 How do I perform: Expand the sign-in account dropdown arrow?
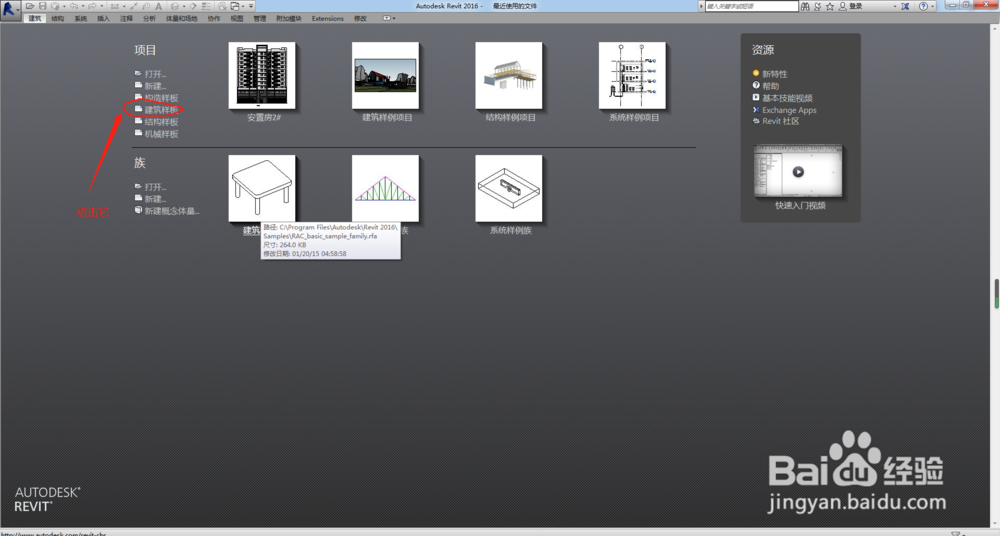(895, 6)
